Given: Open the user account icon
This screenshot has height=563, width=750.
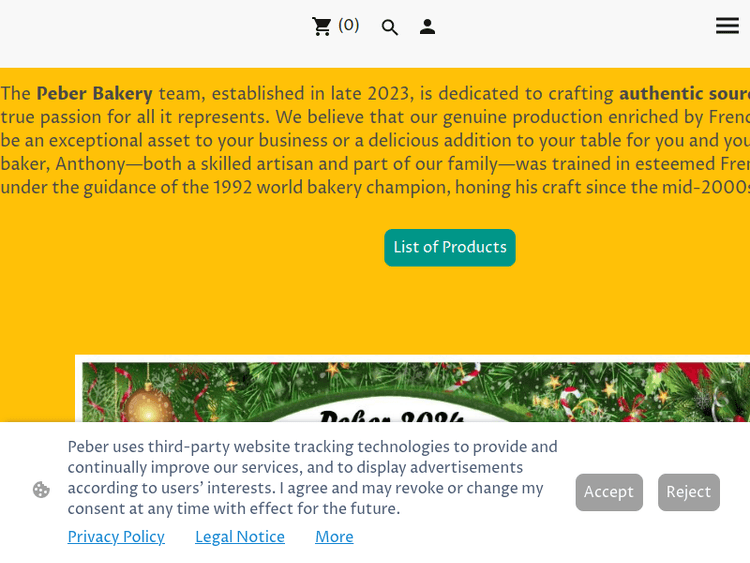Looking at the screenshot, I should coord(427,27).
